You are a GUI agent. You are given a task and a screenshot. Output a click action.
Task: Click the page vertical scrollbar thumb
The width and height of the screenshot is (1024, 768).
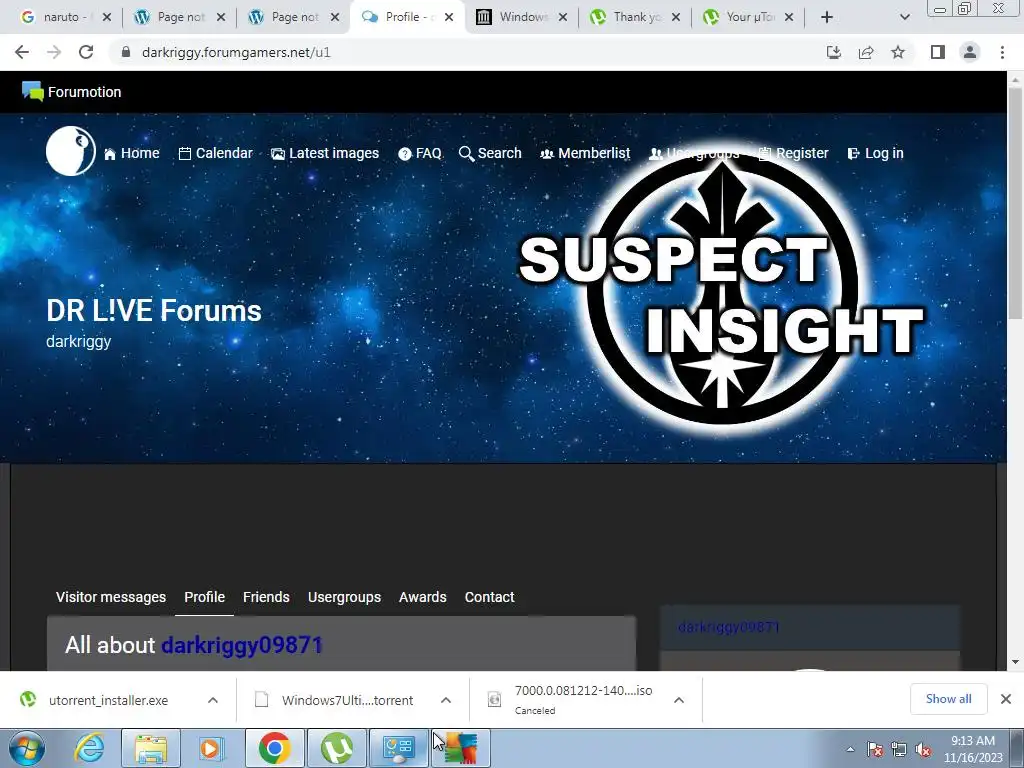[x=1015, y=202]
